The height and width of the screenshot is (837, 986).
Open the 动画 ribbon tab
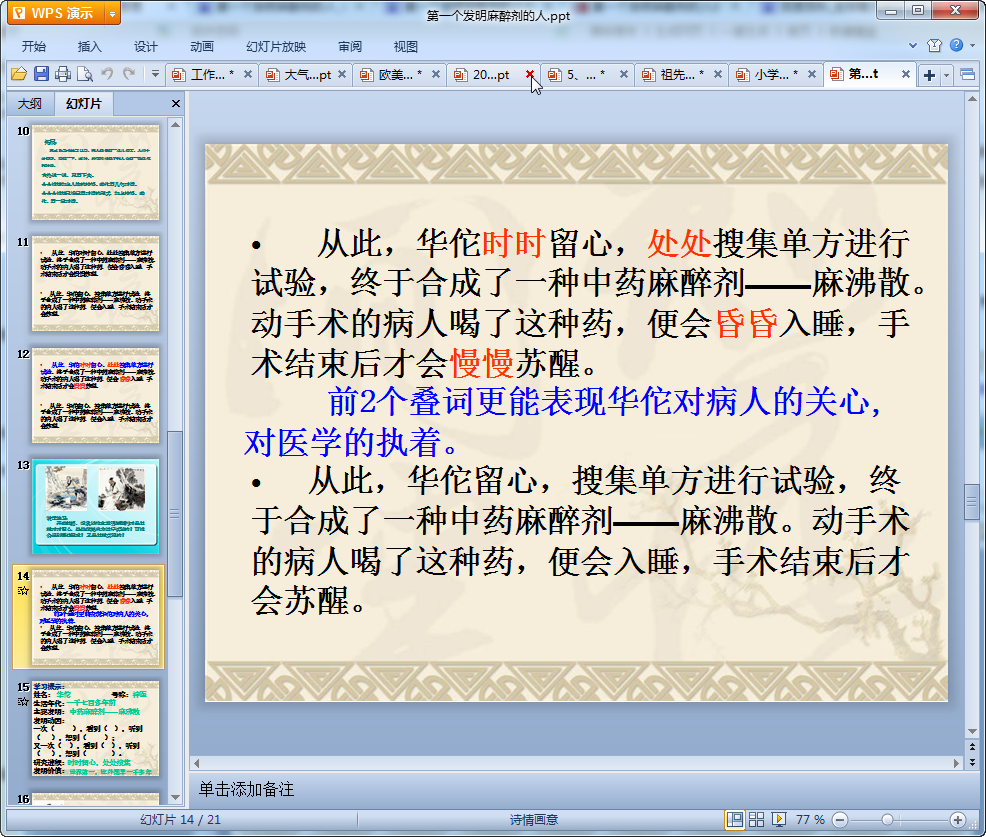pos(202,47)
